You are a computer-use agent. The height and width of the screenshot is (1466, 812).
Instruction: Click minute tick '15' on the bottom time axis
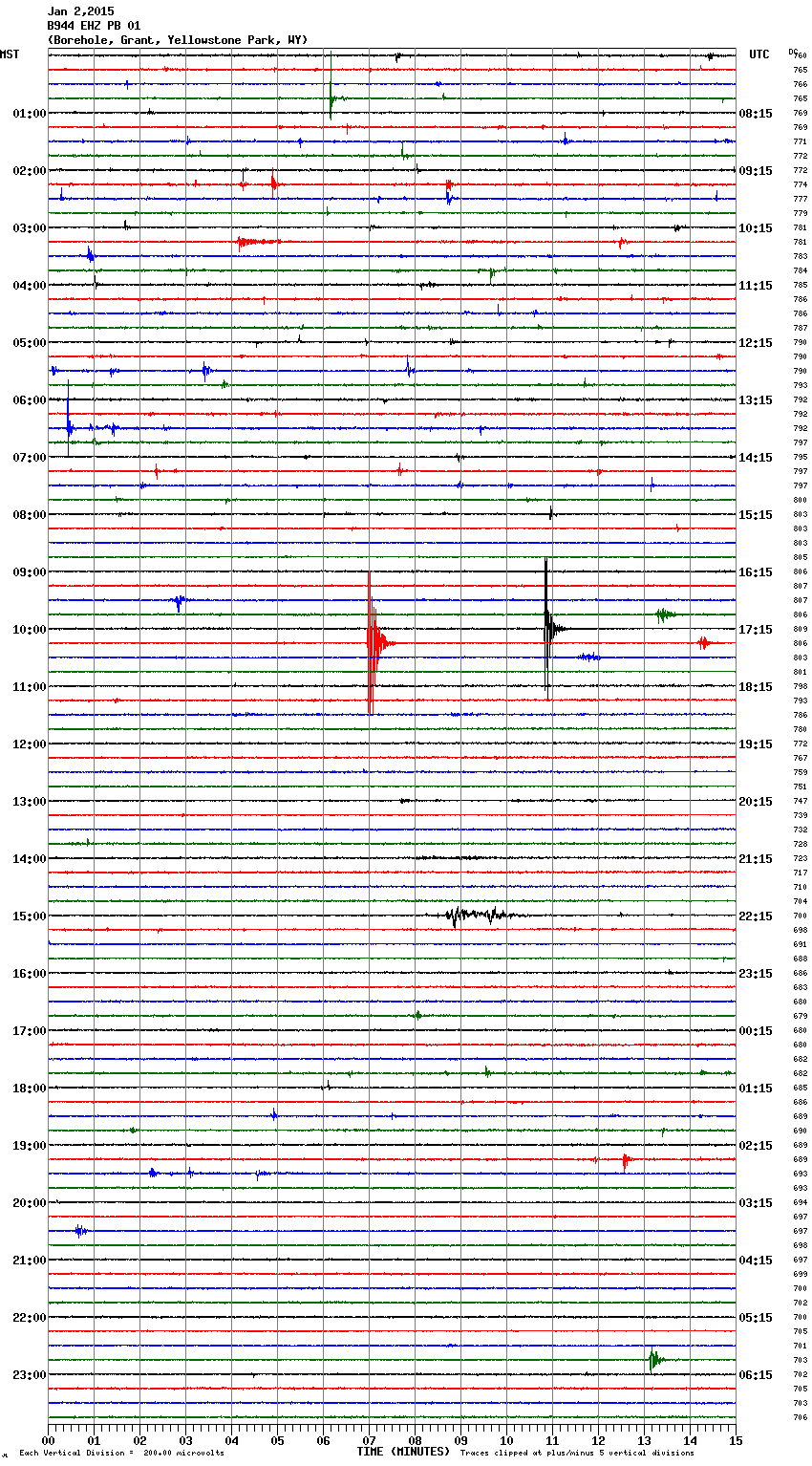tap(736, 1441)
